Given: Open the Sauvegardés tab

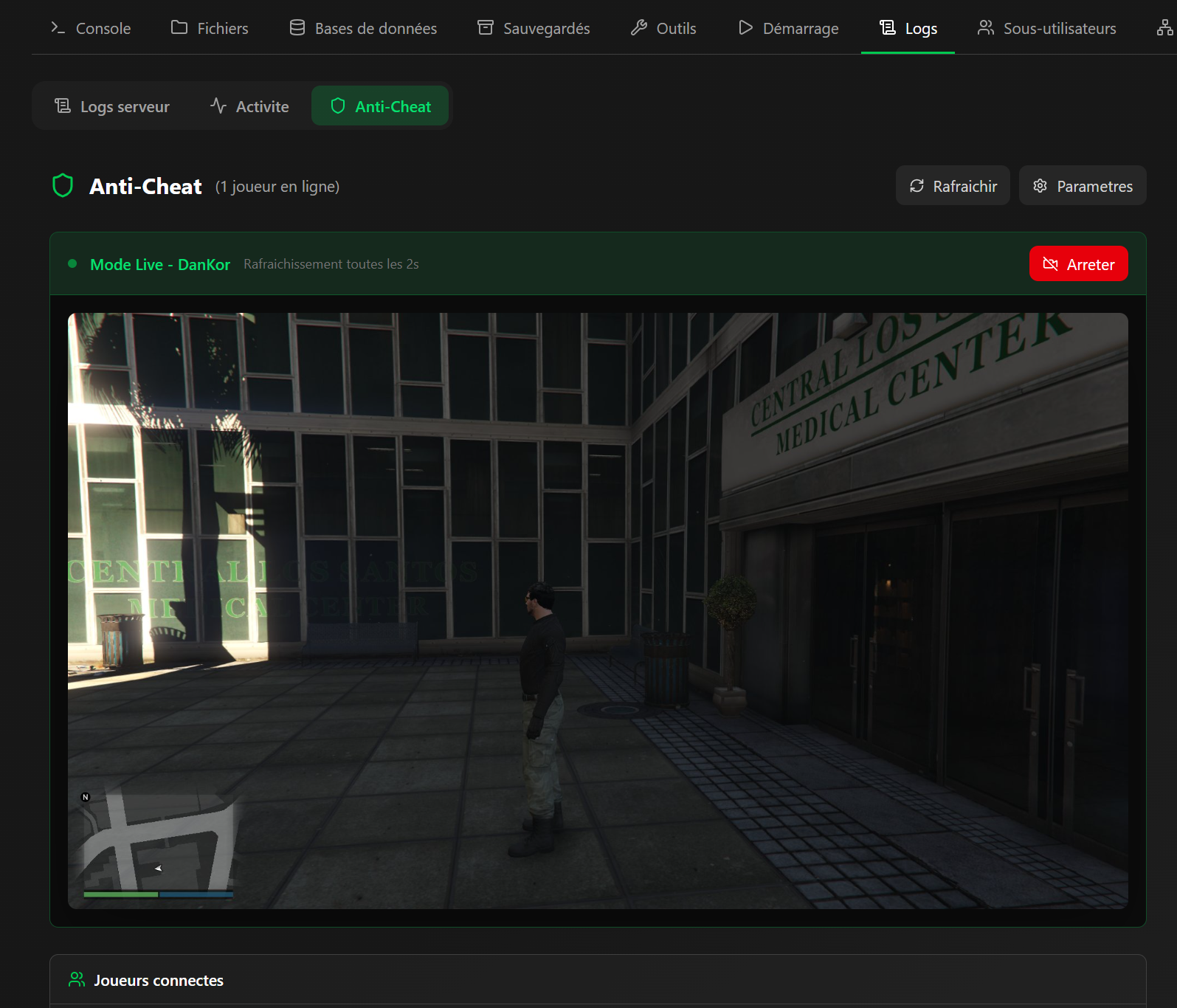Looking at the screenshot, I should (534, 28).
